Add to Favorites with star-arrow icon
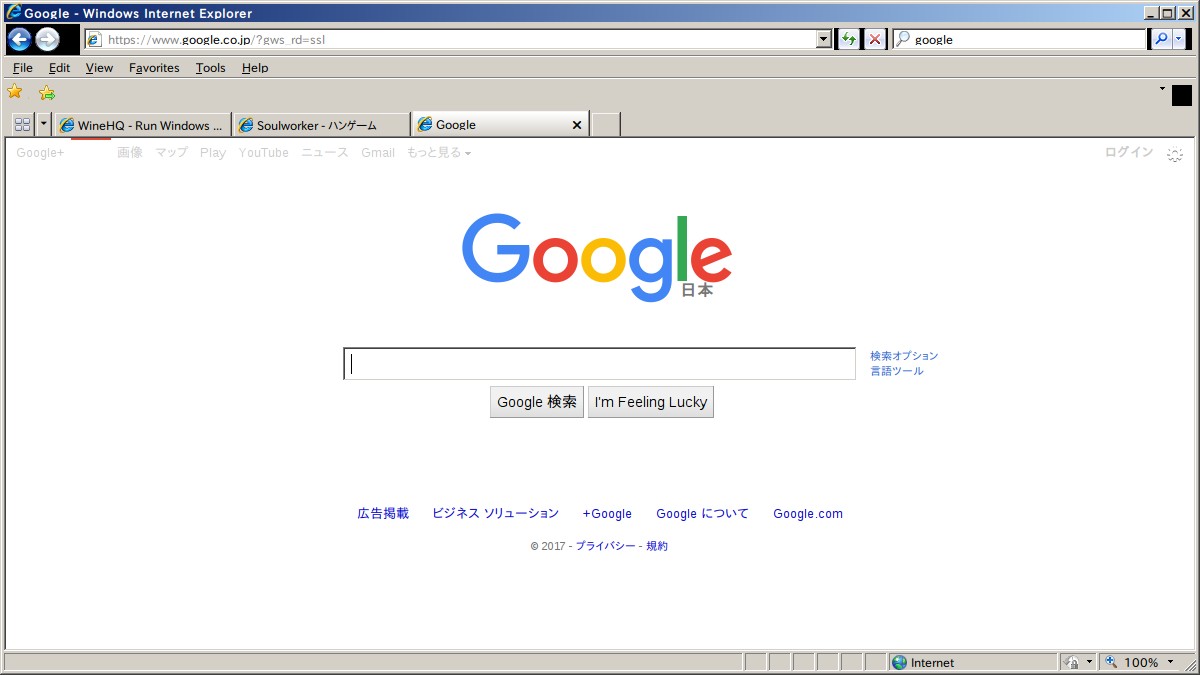1200x675 pixels. pyautogui.click(x=46, y=93)
